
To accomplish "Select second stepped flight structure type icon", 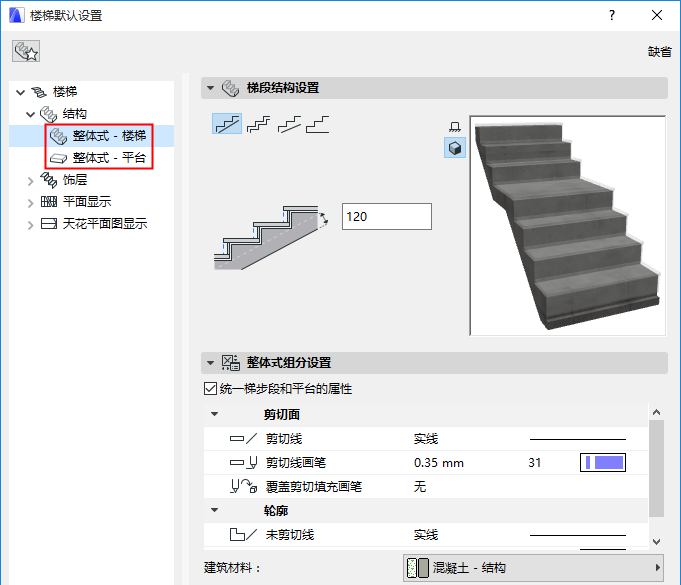I will (x=258, y=124).
